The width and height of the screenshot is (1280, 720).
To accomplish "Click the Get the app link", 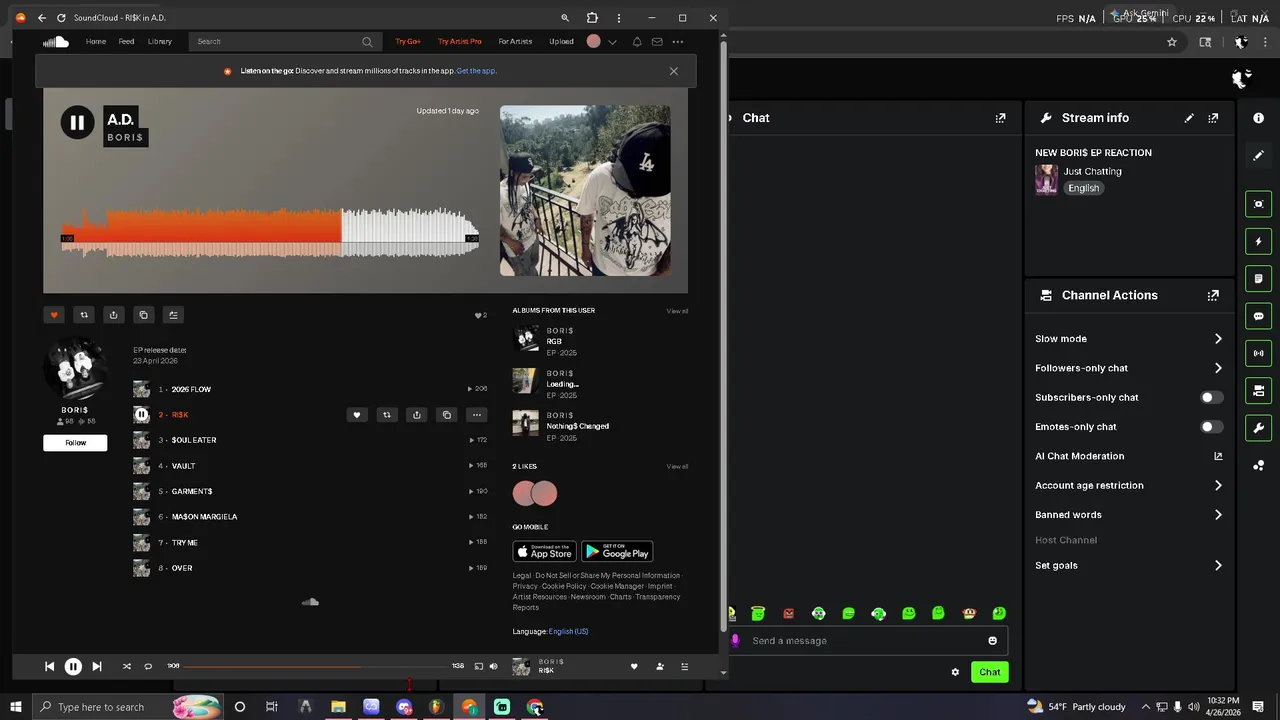I will click(x=476, y=71).
